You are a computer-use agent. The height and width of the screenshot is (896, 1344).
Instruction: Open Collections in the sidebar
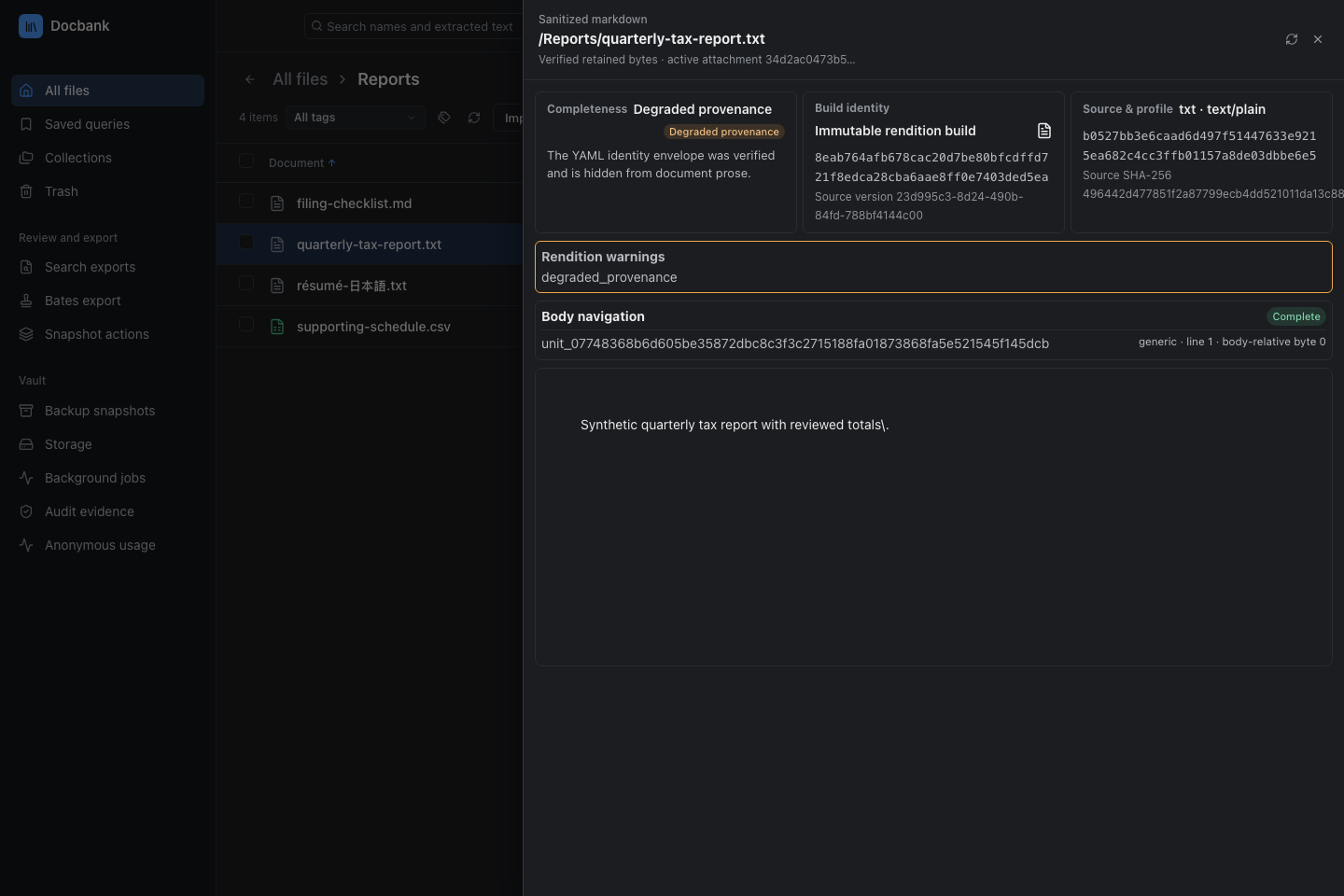point(107,158)
